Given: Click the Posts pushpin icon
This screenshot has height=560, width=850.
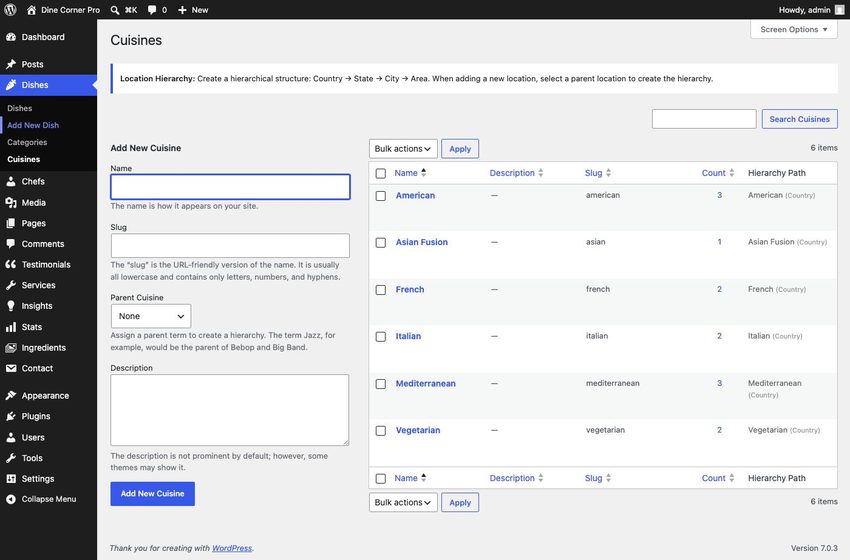Looking at the screenshot, I should coord(11,64).
